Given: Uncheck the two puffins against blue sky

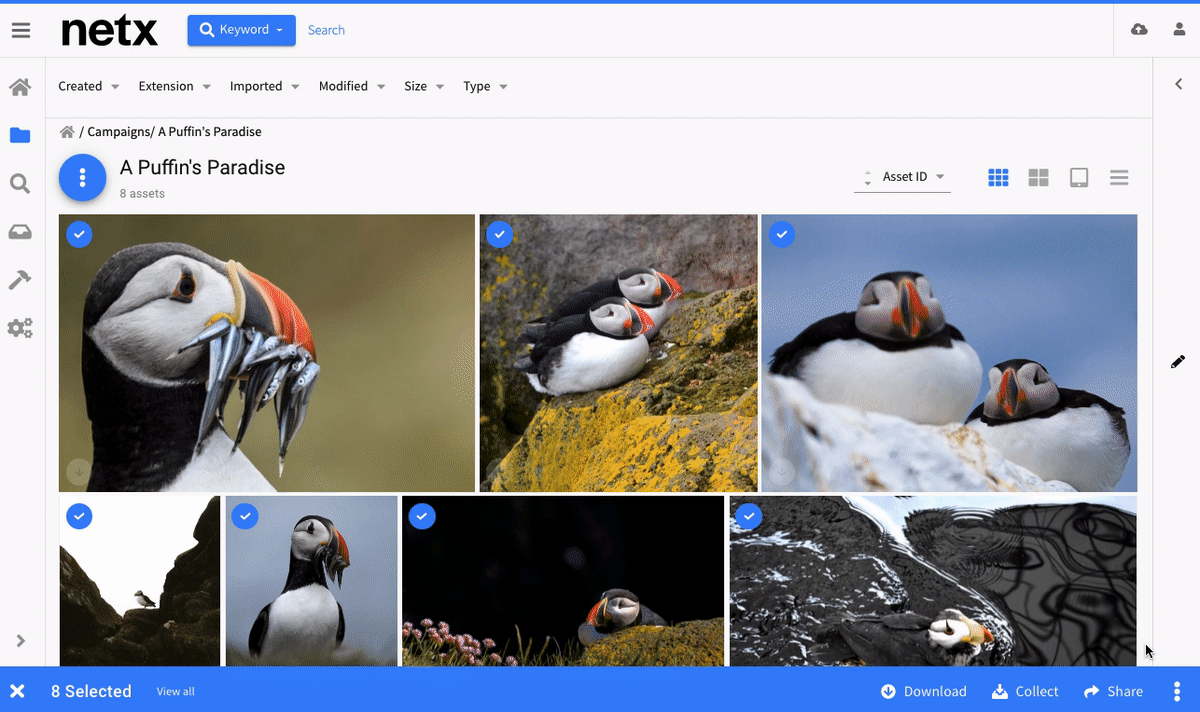Looking at the screenshot, I should (782, 235).
